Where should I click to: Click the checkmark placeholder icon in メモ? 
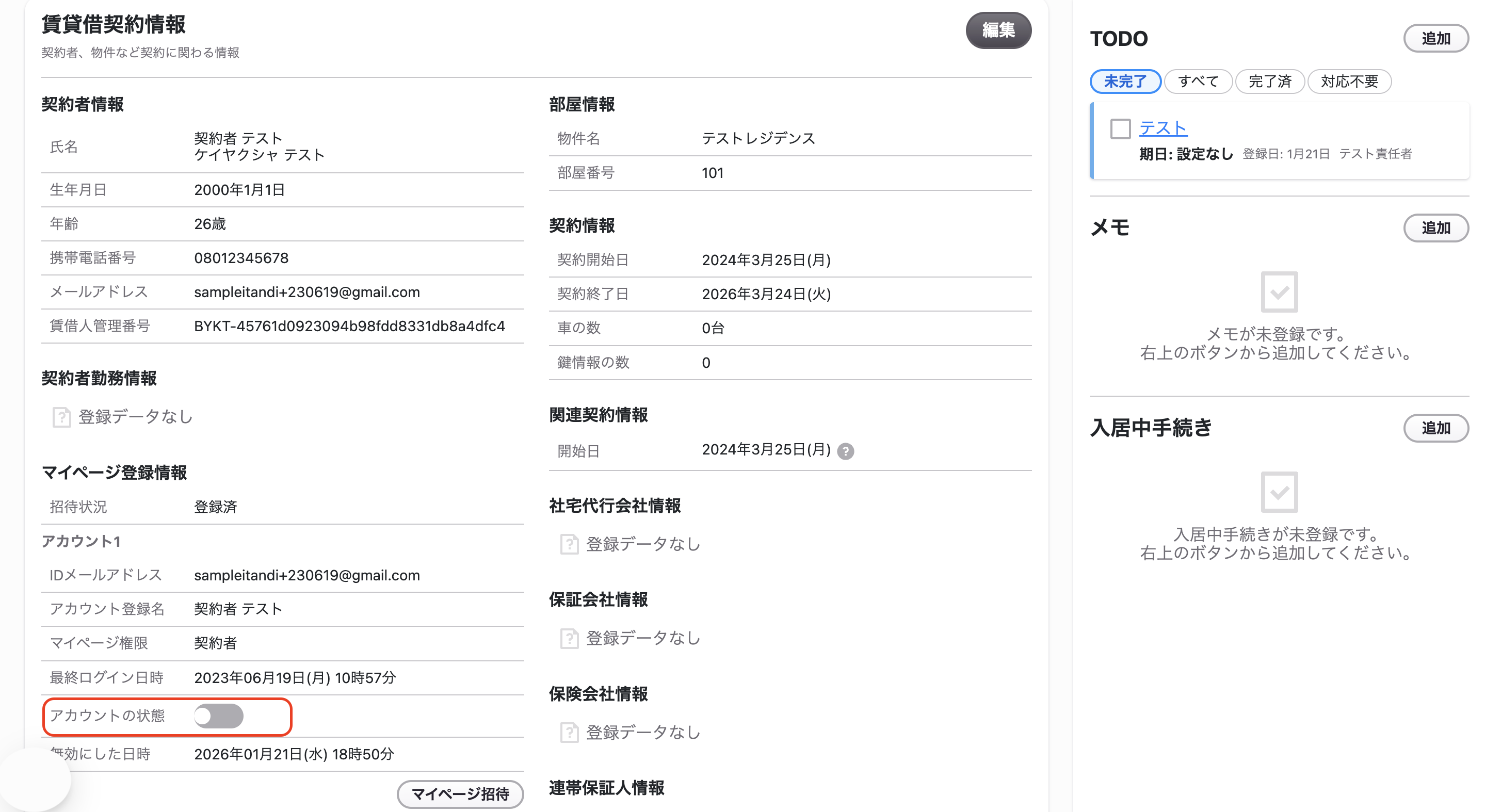point(1279,291)
